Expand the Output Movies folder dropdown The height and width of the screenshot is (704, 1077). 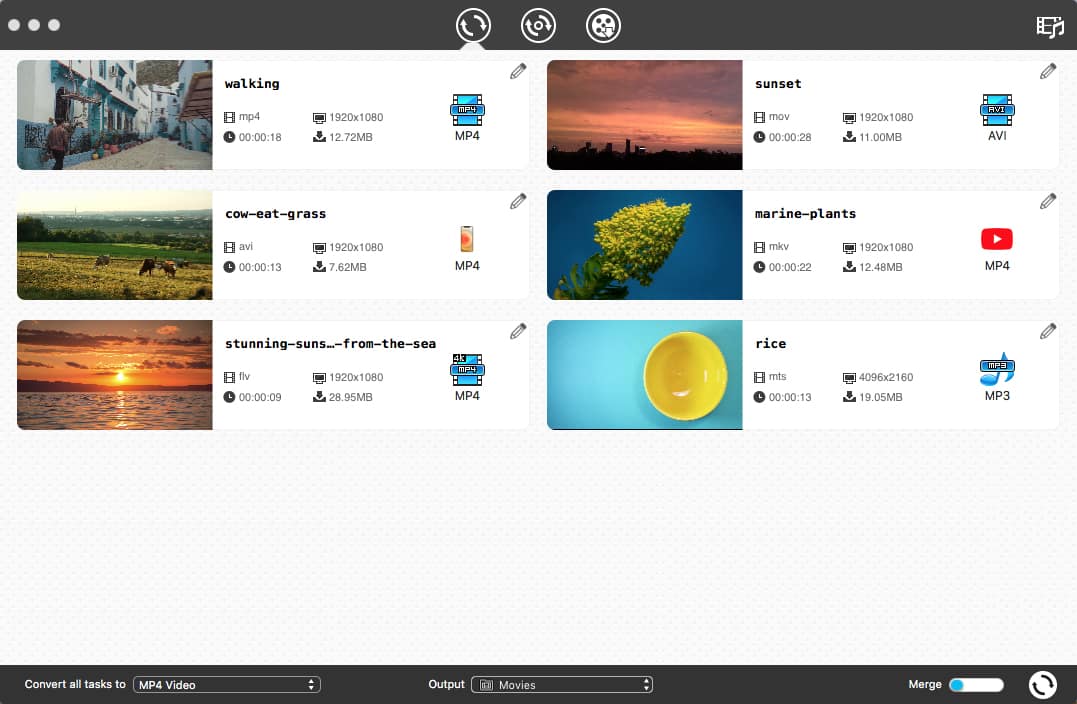click(x=562, y=685)
